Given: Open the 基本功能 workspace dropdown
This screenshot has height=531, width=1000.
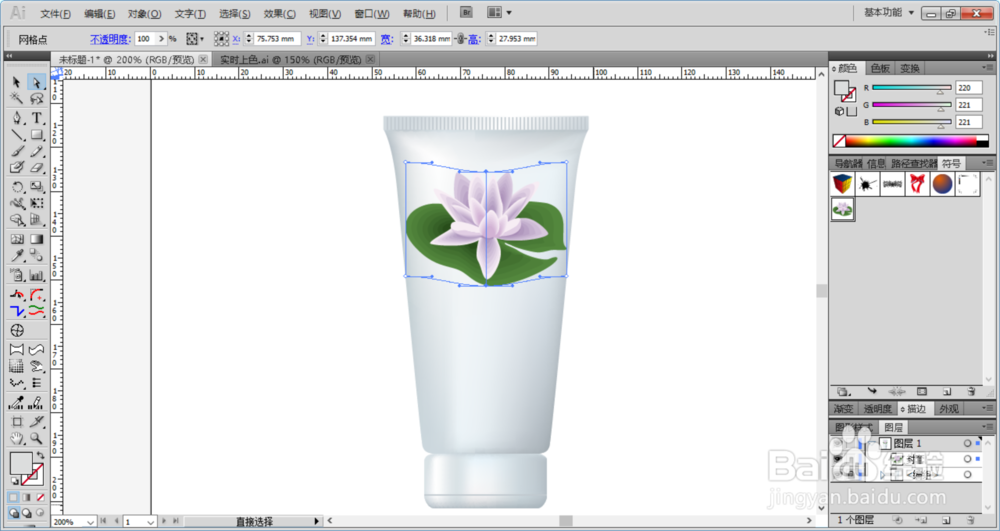Looking at the screenshot, I should 889,12.
